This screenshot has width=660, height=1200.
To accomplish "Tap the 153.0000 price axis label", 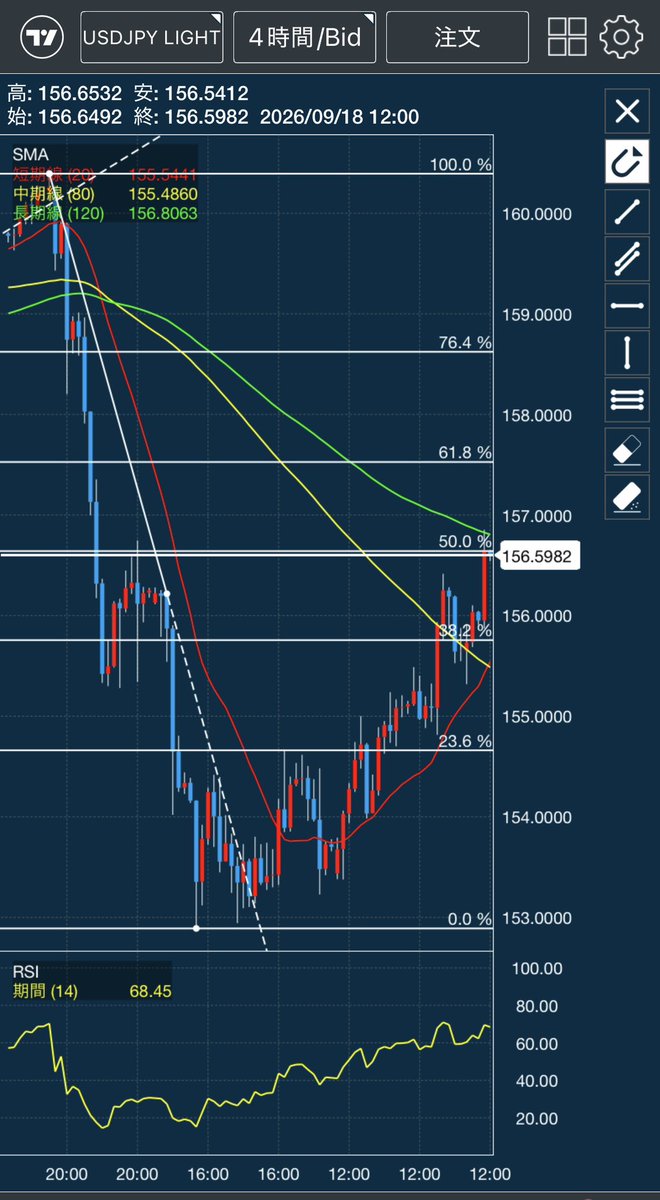I will pos(538,919).
